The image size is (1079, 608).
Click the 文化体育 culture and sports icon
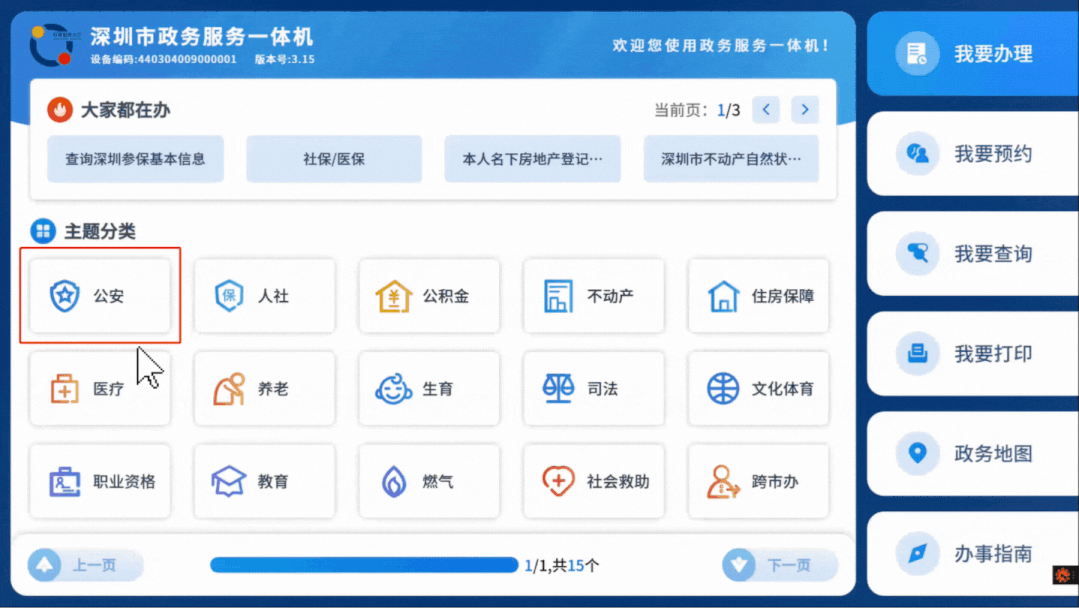[758, 388]
